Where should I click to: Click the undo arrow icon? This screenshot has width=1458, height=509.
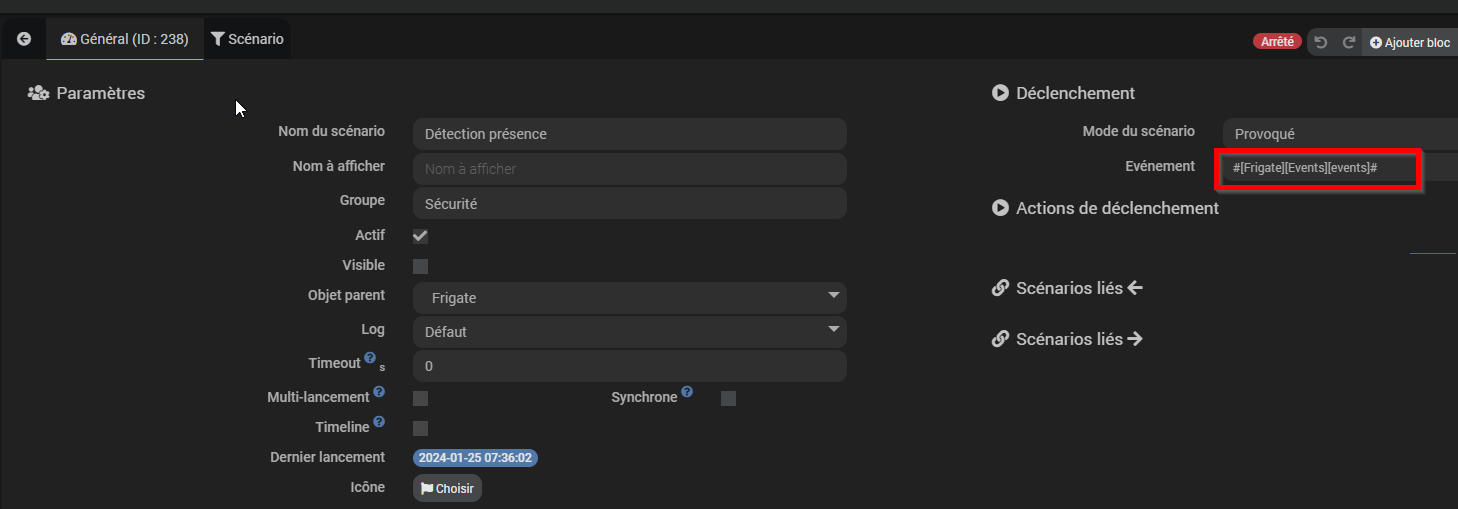[1321, 43]
